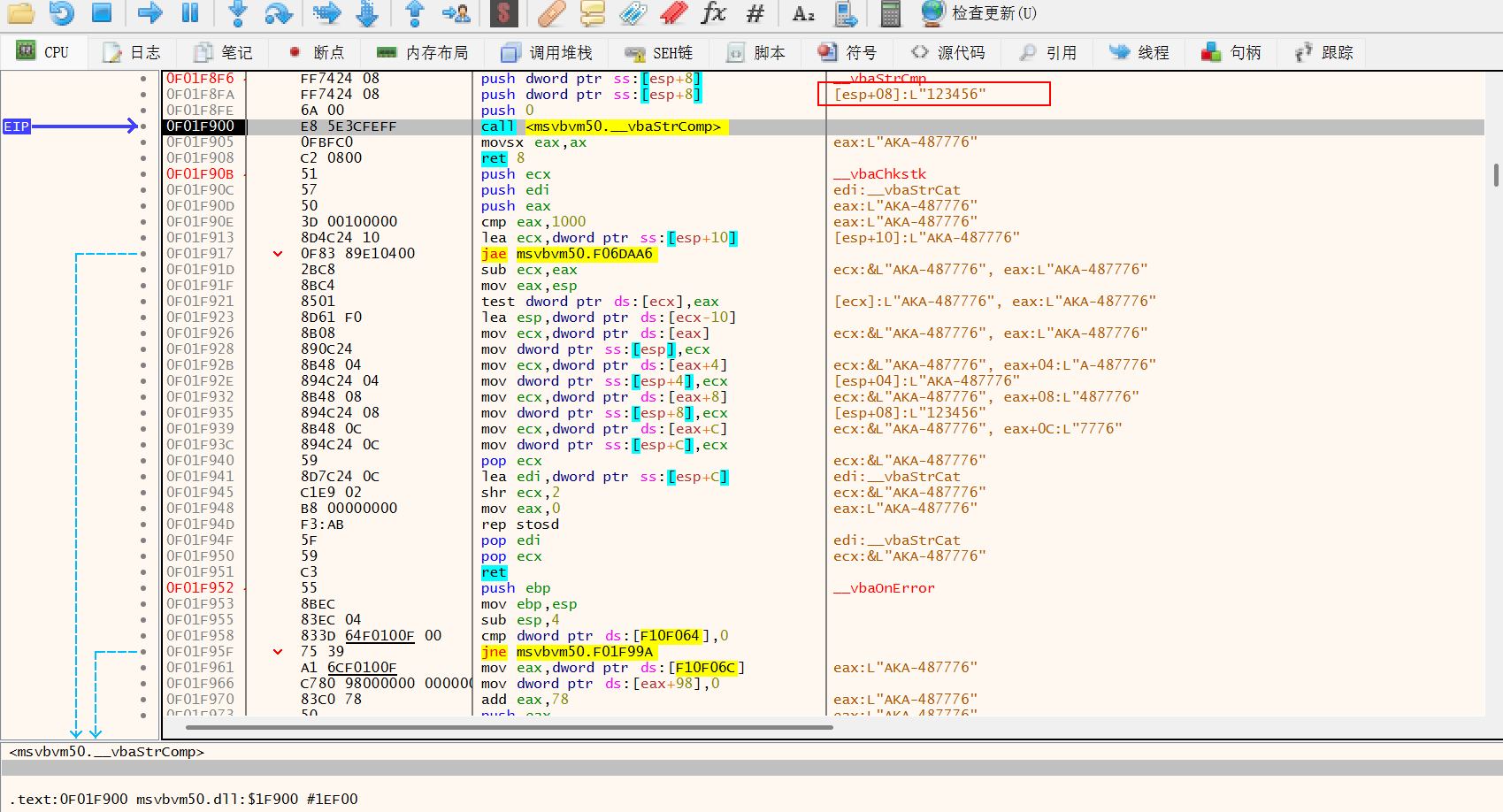Viewport: 1503px width, 812px height.
Task: Open the 线程 threads tab
Action: pyautogui.click(x=1139, y=52)
